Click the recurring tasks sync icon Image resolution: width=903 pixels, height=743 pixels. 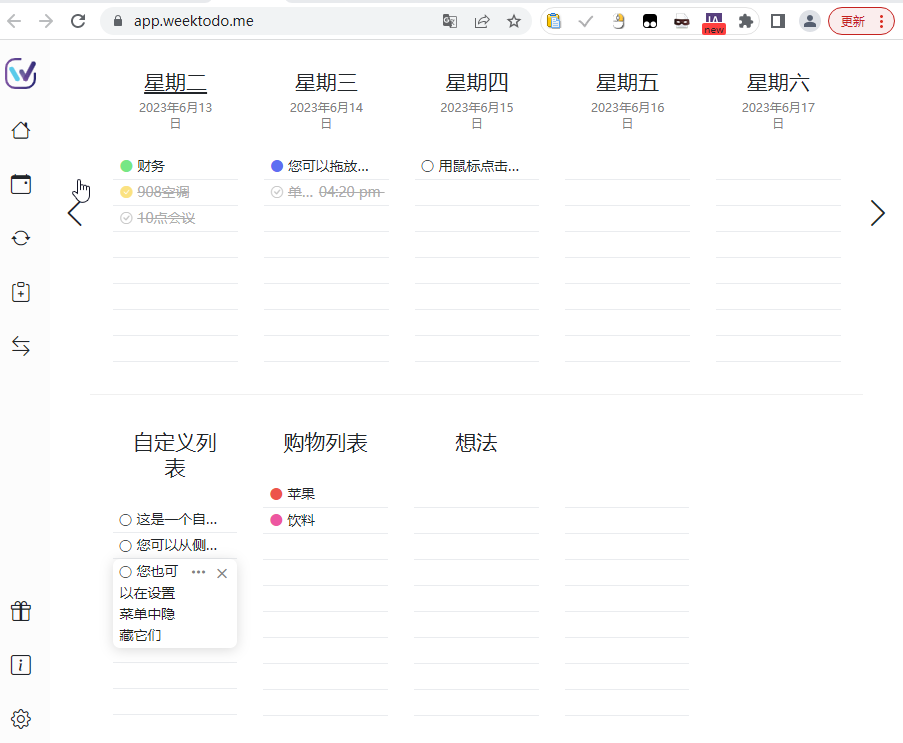(21, 238)
